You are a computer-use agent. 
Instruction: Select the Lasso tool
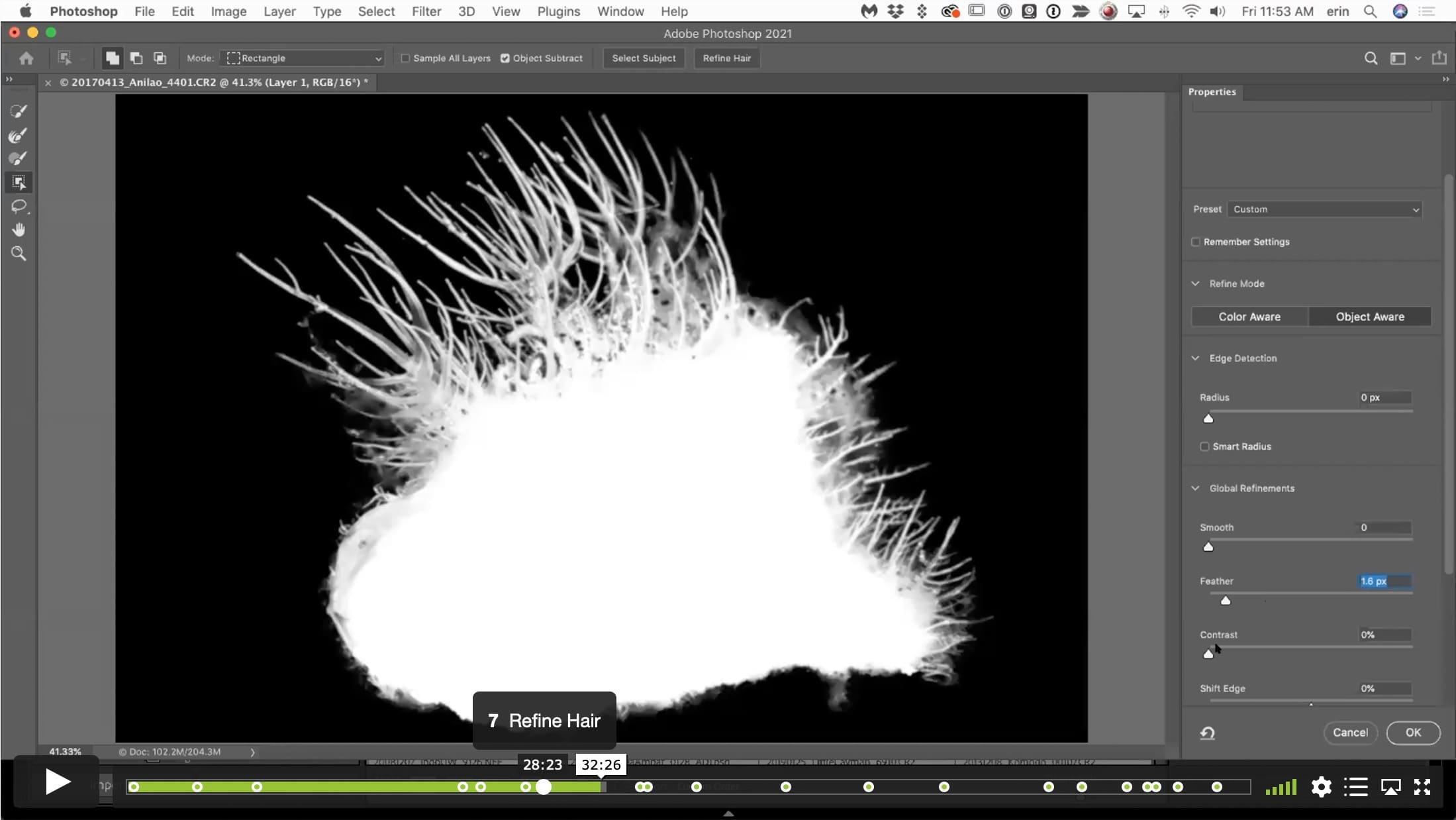pyautogui.click(x=19, y=206)
